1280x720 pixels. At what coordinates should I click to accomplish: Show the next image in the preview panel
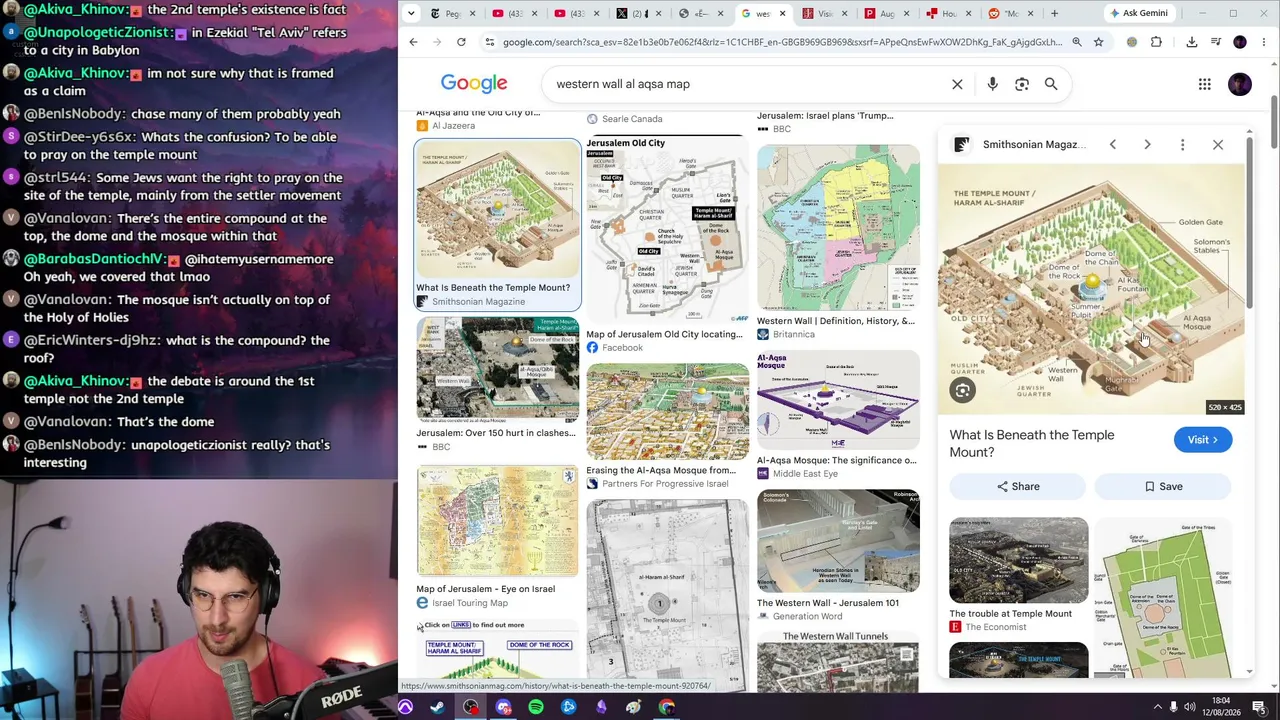1147,145
